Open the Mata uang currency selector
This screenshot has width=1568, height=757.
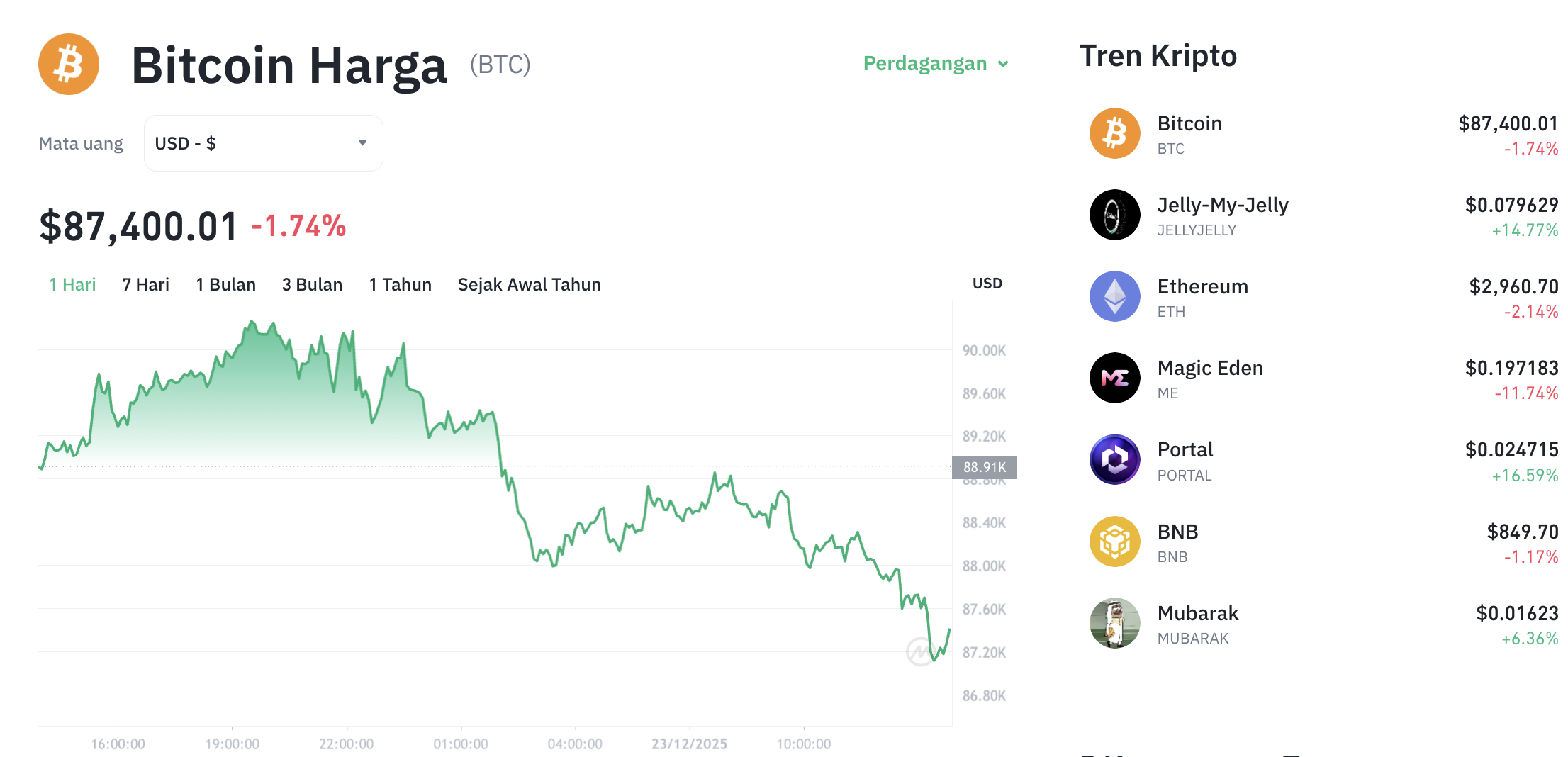262,142
